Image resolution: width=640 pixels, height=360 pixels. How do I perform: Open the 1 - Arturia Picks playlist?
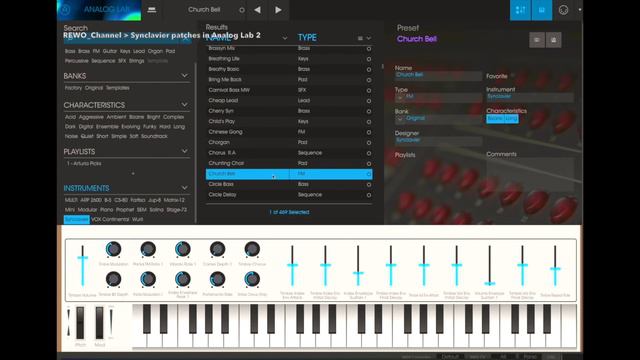pos(84,163)
